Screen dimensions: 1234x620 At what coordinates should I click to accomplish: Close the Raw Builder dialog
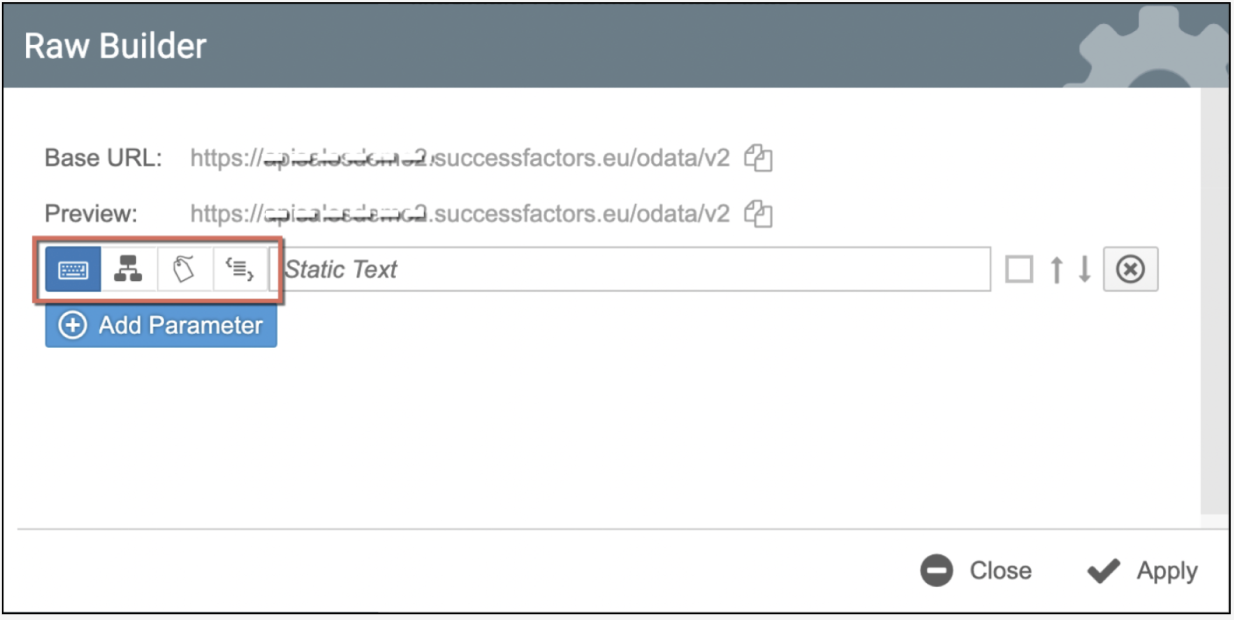click(x=976, y=571)
